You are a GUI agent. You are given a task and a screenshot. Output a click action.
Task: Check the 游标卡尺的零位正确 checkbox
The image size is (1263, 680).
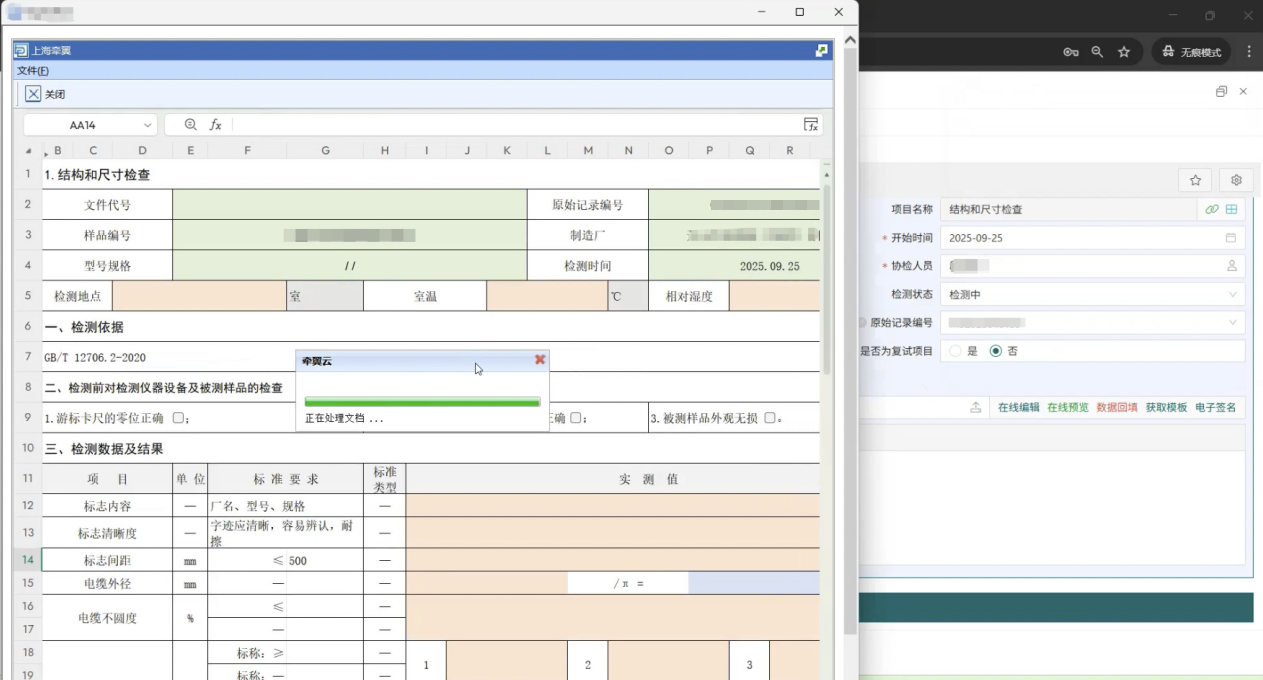coord(178,418)
